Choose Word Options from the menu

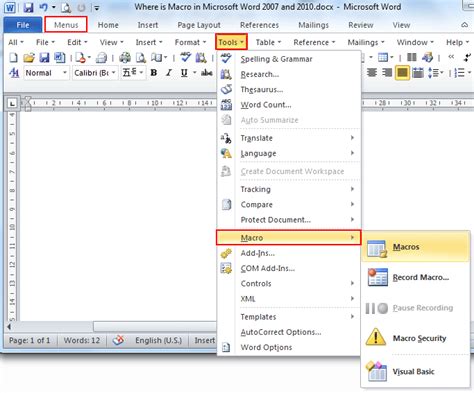coord(289,347)
